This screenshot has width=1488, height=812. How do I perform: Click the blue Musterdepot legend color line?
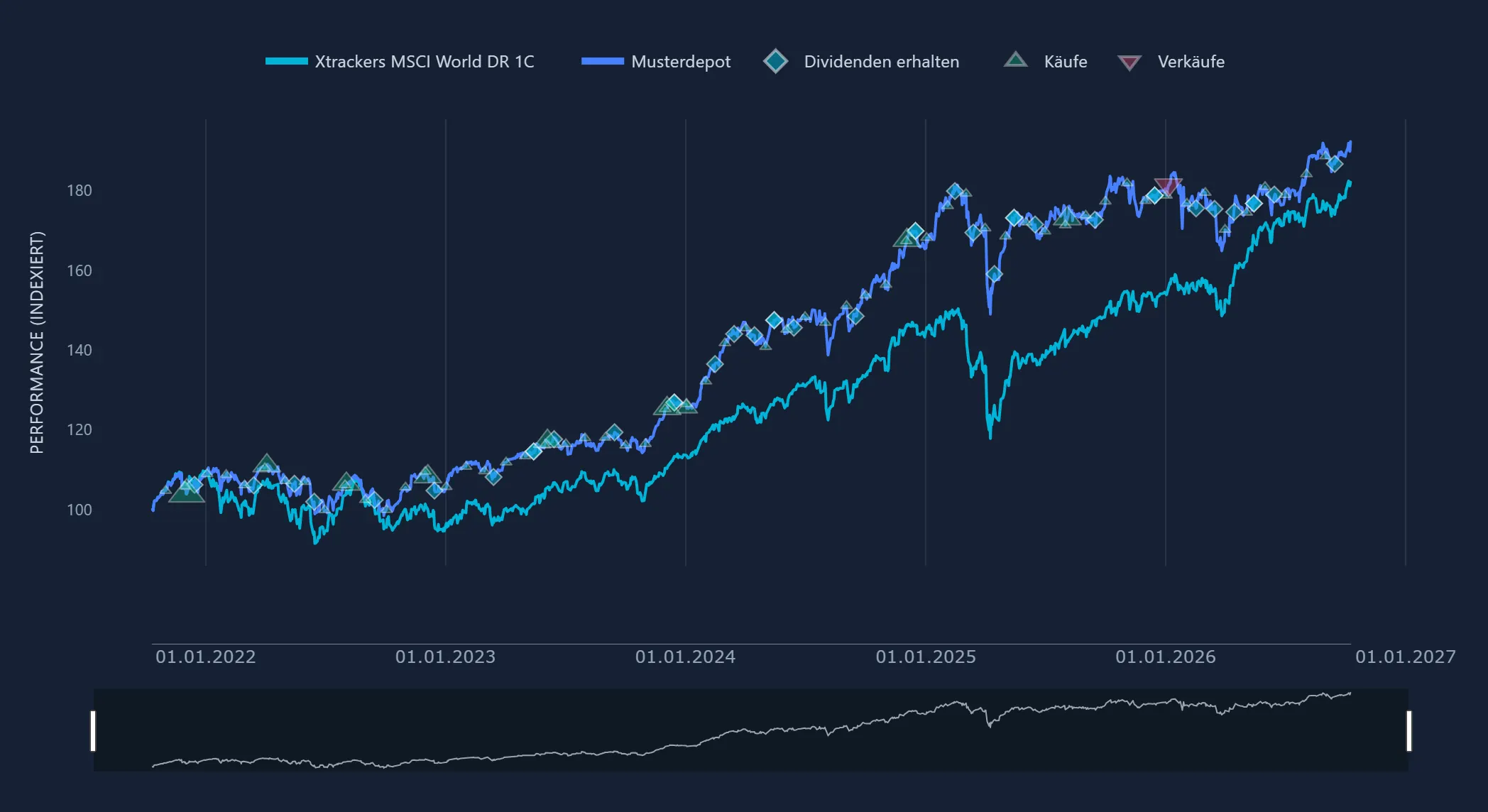[x=603, y=61]
